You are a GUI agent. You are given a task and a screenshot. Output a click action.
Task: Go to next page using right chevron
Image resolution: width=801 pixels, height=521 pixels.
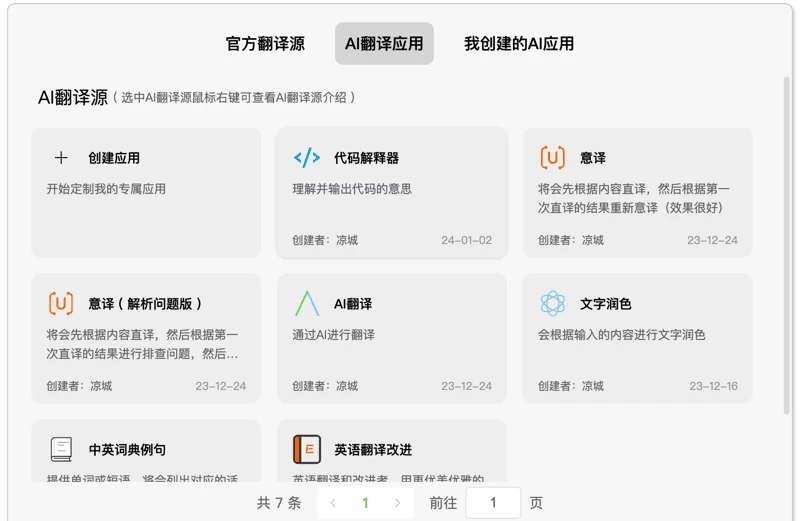pyautogui.click(x=397, y=503)
